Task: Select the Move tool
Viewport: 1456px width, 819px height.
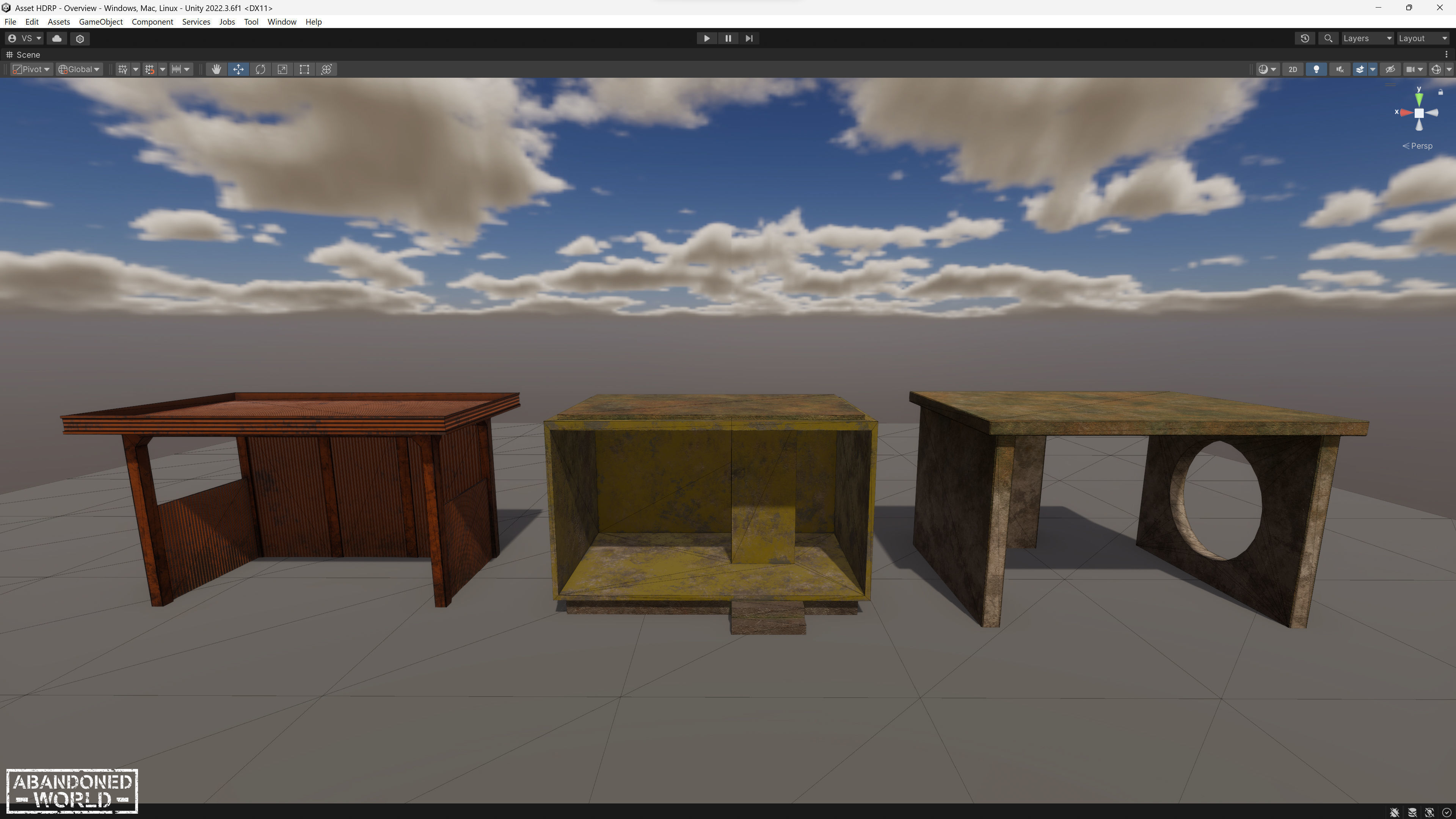Action: click(x=238, y=69)
